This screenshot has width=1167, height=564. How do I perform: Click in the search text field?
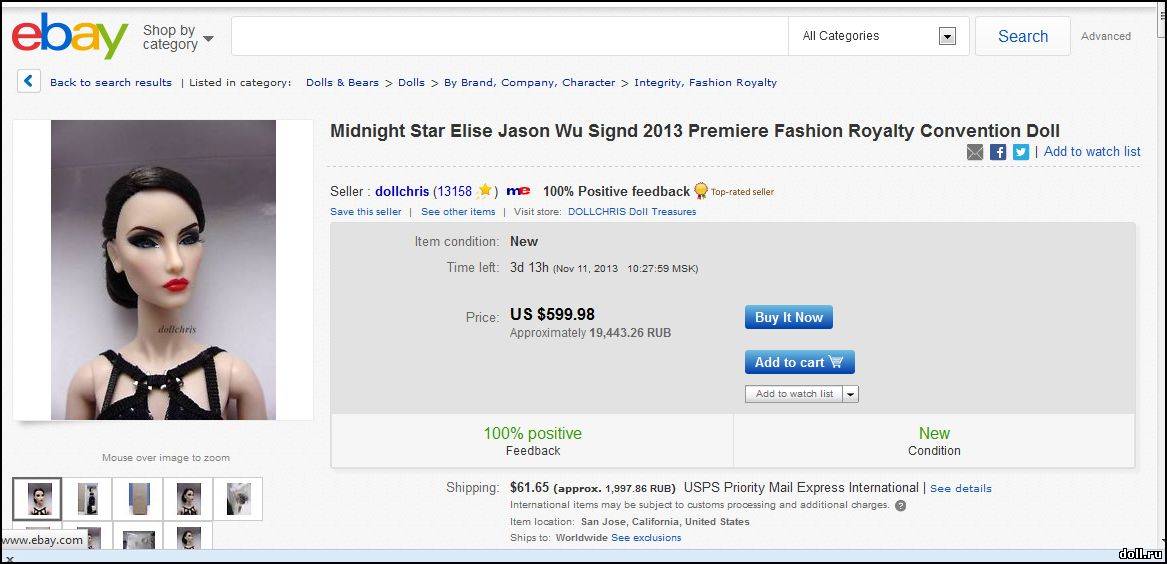point(510,36)
